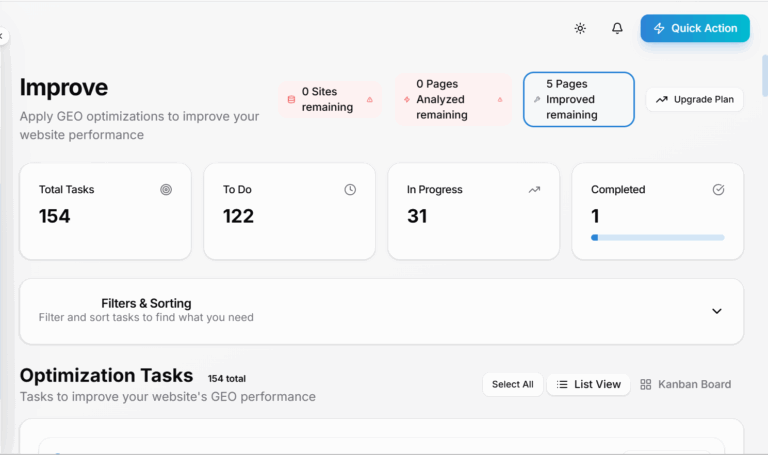This screenshot has width=768, height=455.
Task: Open notifications via the bell icon
Action: point(617,28)
